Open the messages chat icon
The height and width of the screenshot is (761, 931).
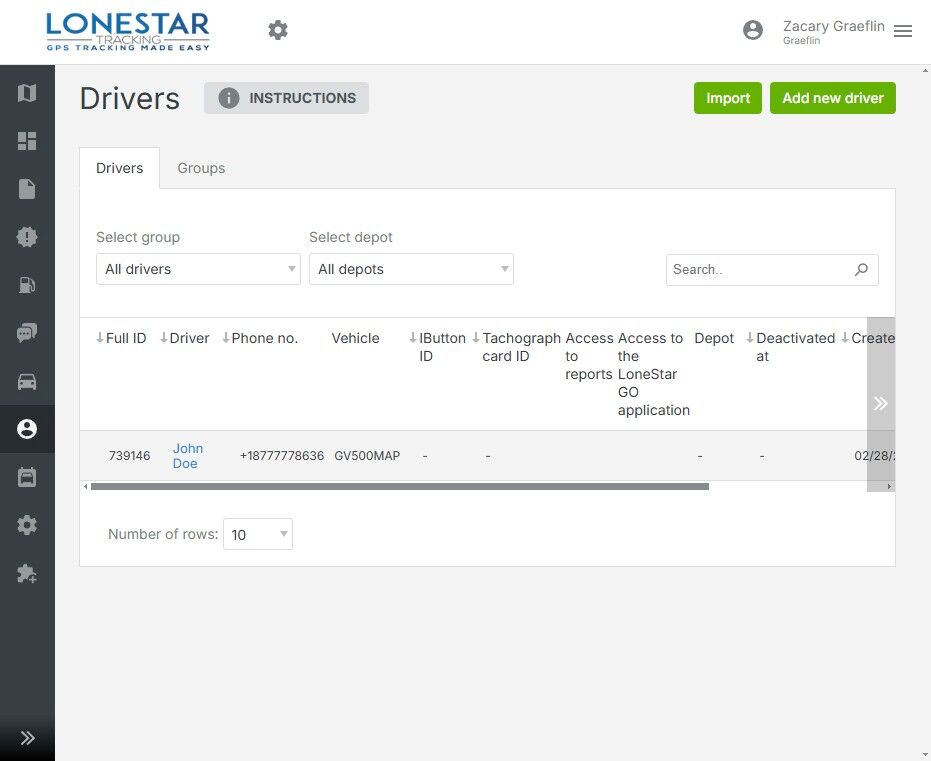27,333
